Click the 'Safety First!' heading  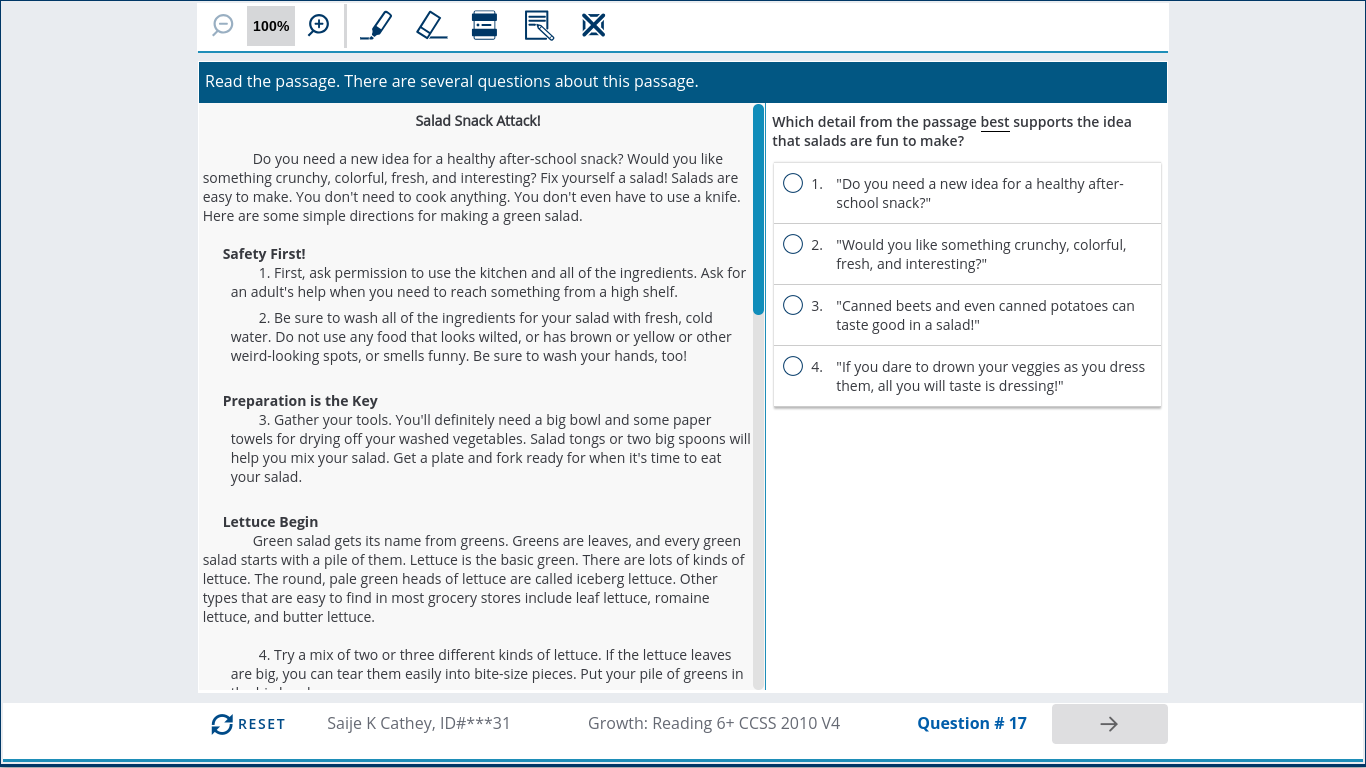tap(264, 254)
